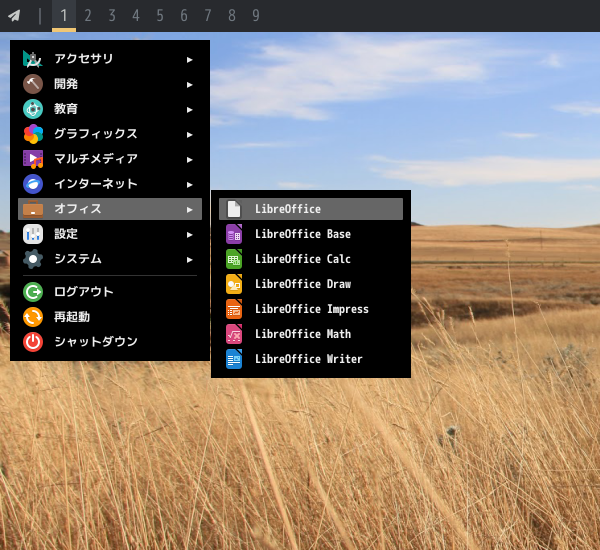Open the アクセサリ menu label
600x550 pixels.
(84, 59)
